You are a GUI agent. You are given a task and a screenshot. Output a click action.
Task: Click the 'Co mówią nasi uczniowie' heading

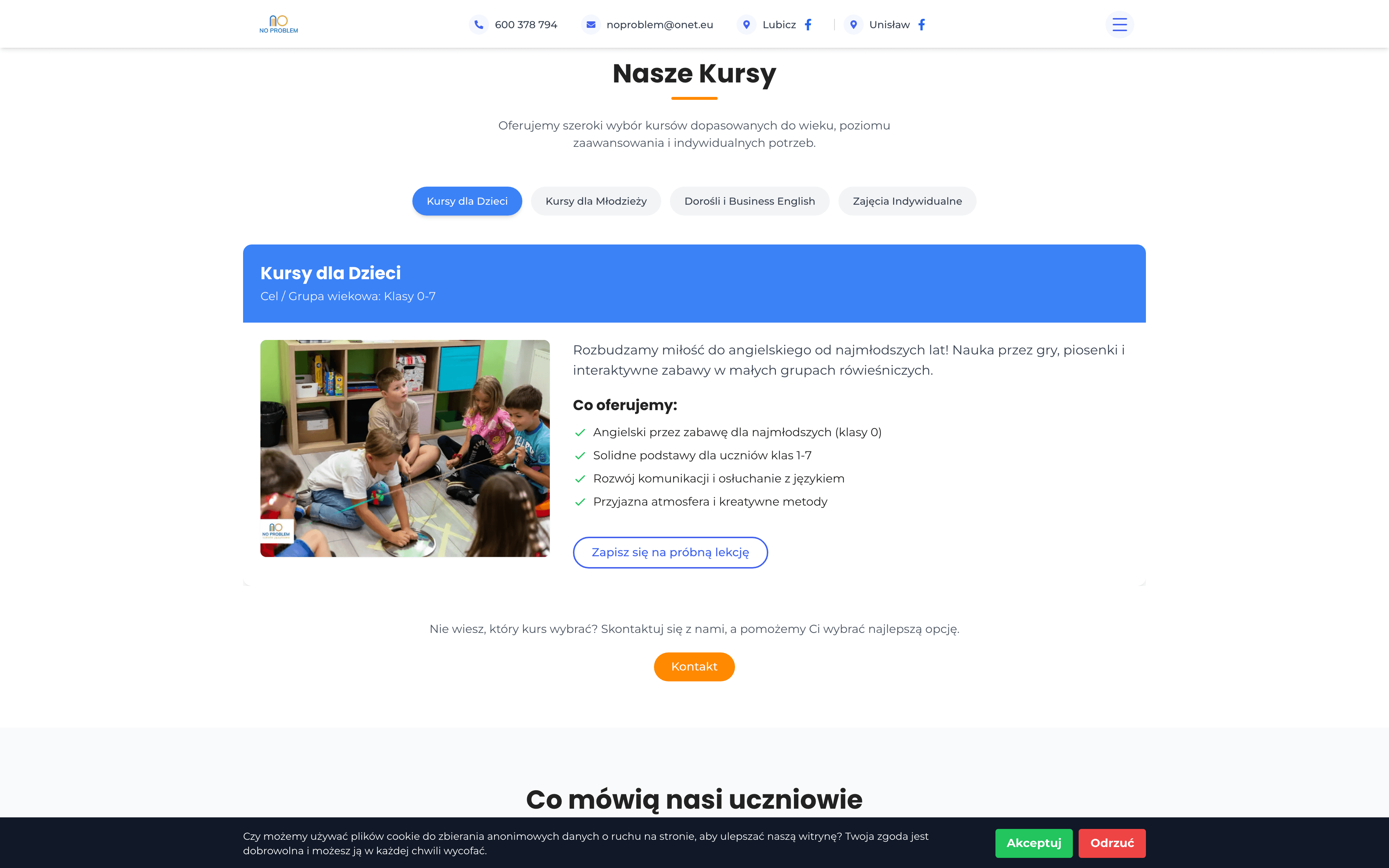[694, 799]
